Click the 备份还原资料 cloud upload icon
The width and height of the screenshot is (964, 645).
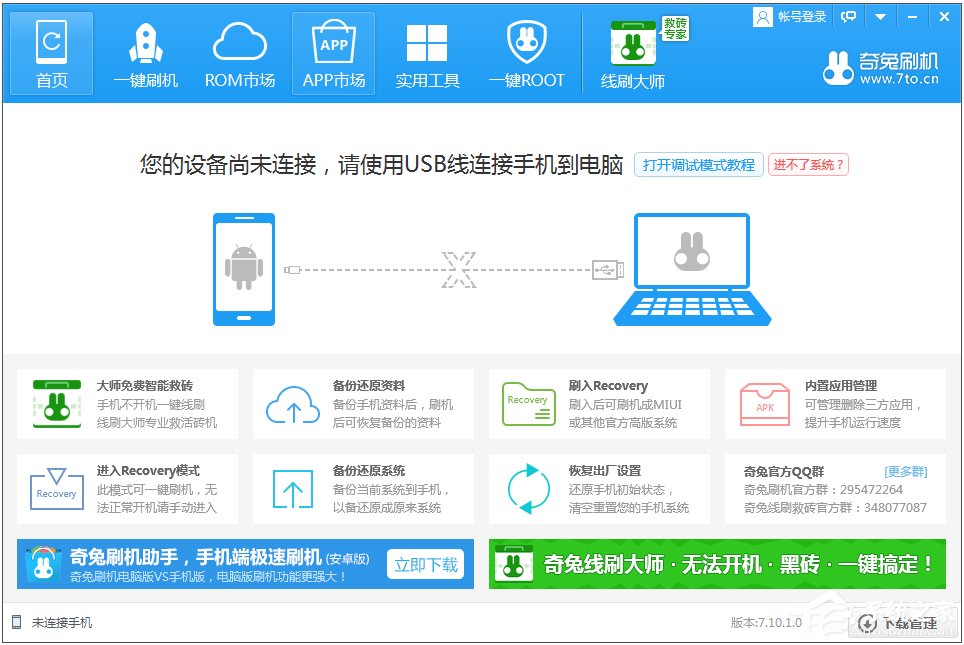[293, 405]
